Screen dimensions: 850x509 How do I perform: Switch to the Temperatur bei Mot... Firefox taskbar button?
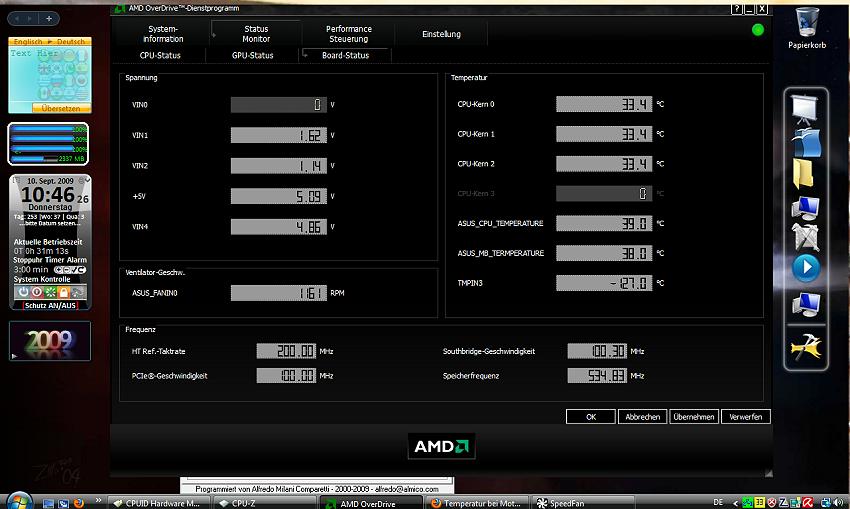pyautogui.click(x=477, y=503)
